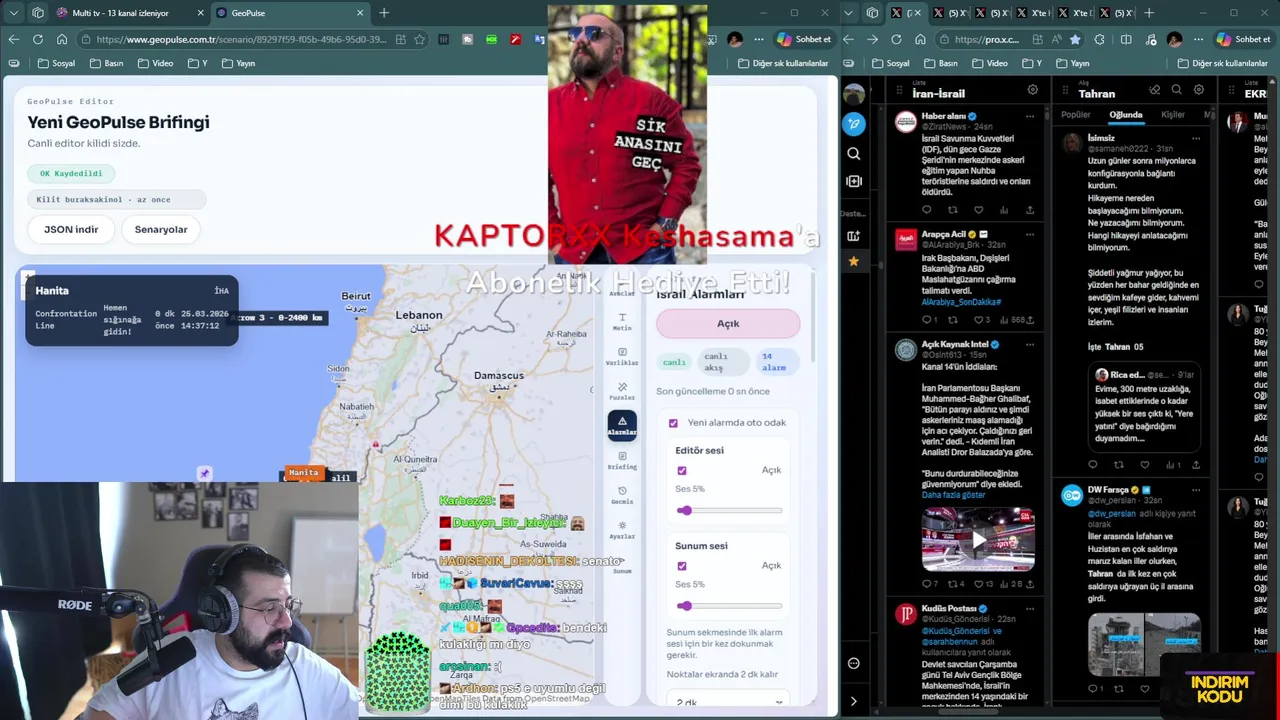Open more options on İsimsiz post
The width and height of the screenshot is (1280, 720).
tap(1195, 138)
